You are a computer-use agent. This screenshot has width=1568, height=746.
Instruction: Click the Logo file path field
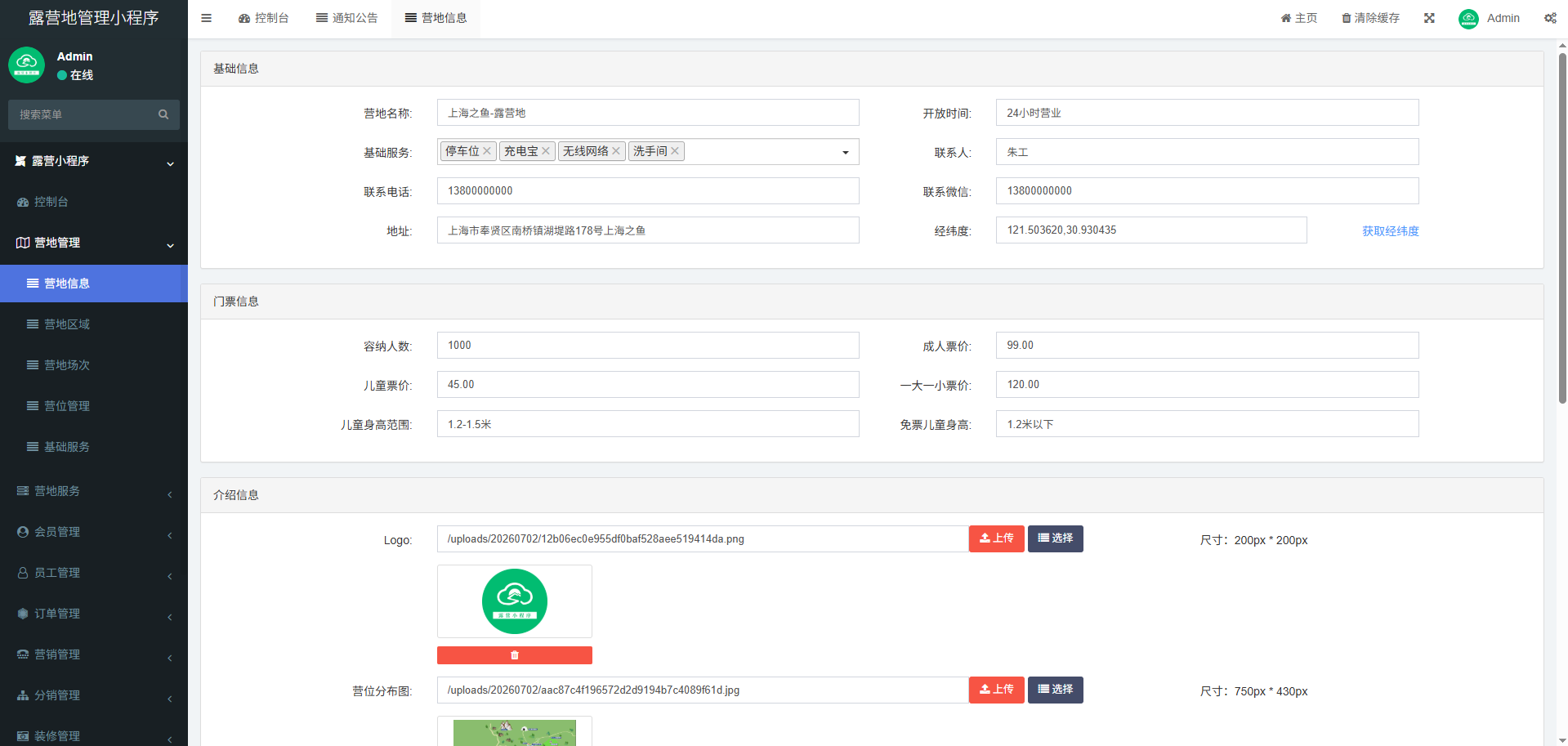tap(703, 539)
